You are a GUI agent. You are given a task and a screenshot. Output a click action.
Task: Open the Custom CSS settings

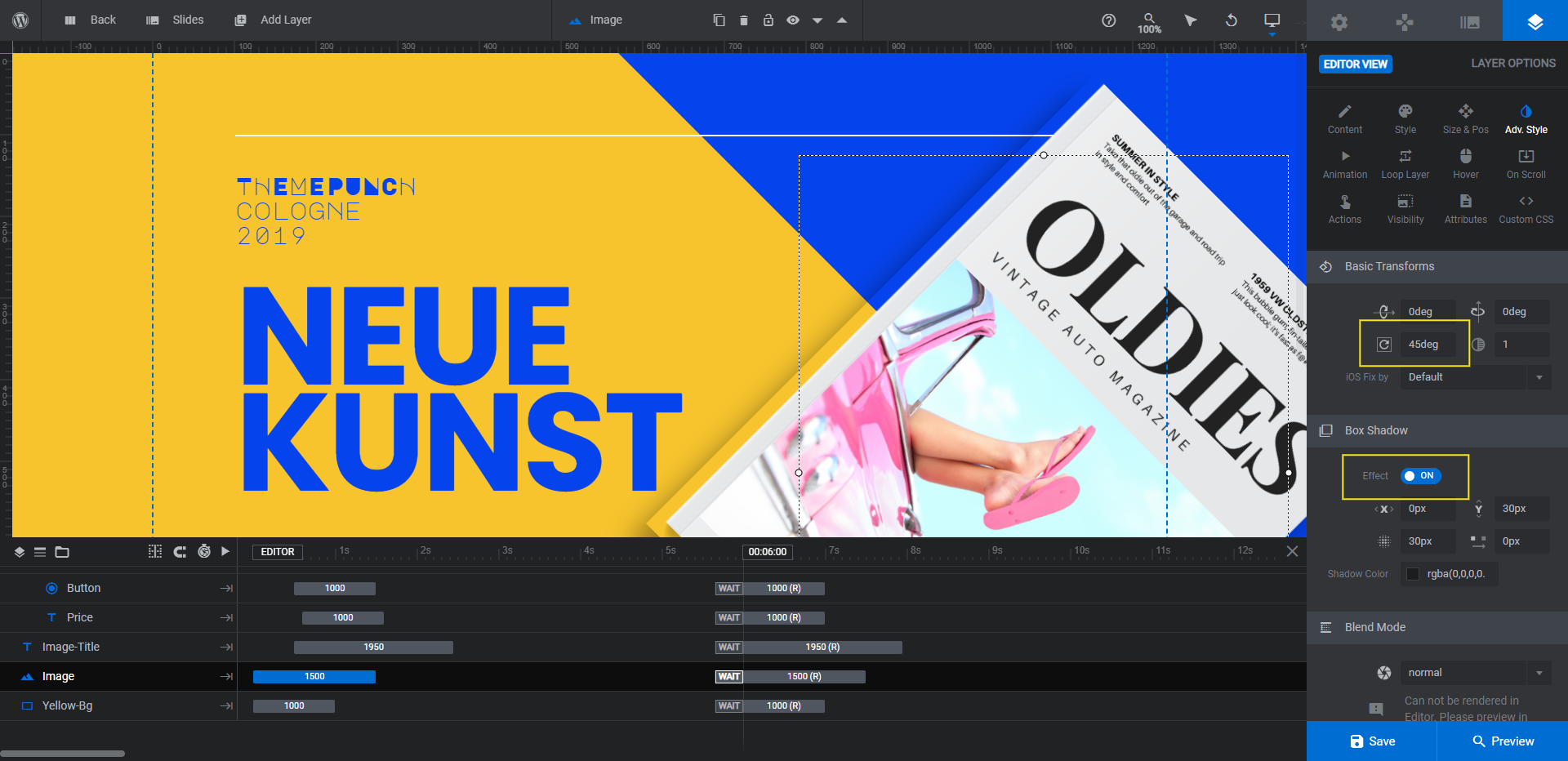1526,209
